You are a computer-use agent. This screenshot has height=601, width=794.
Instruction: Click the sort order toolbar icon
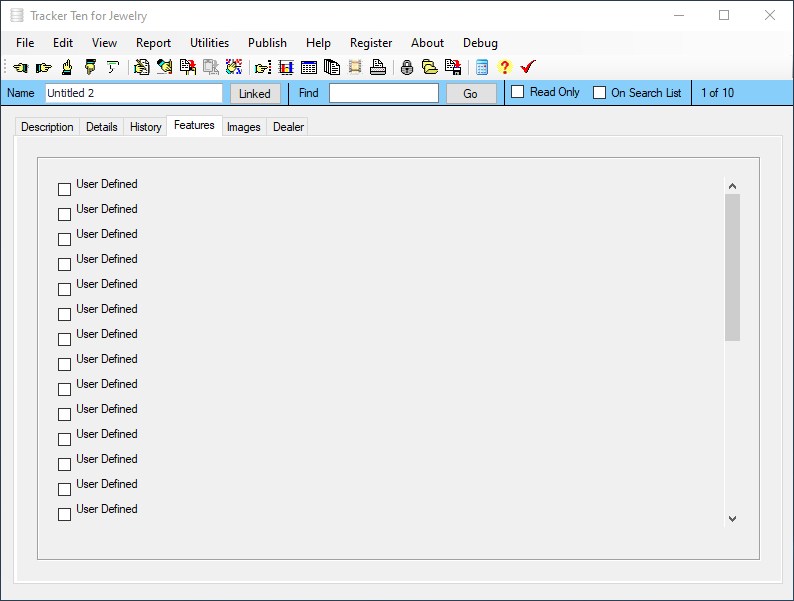(113, 67)
